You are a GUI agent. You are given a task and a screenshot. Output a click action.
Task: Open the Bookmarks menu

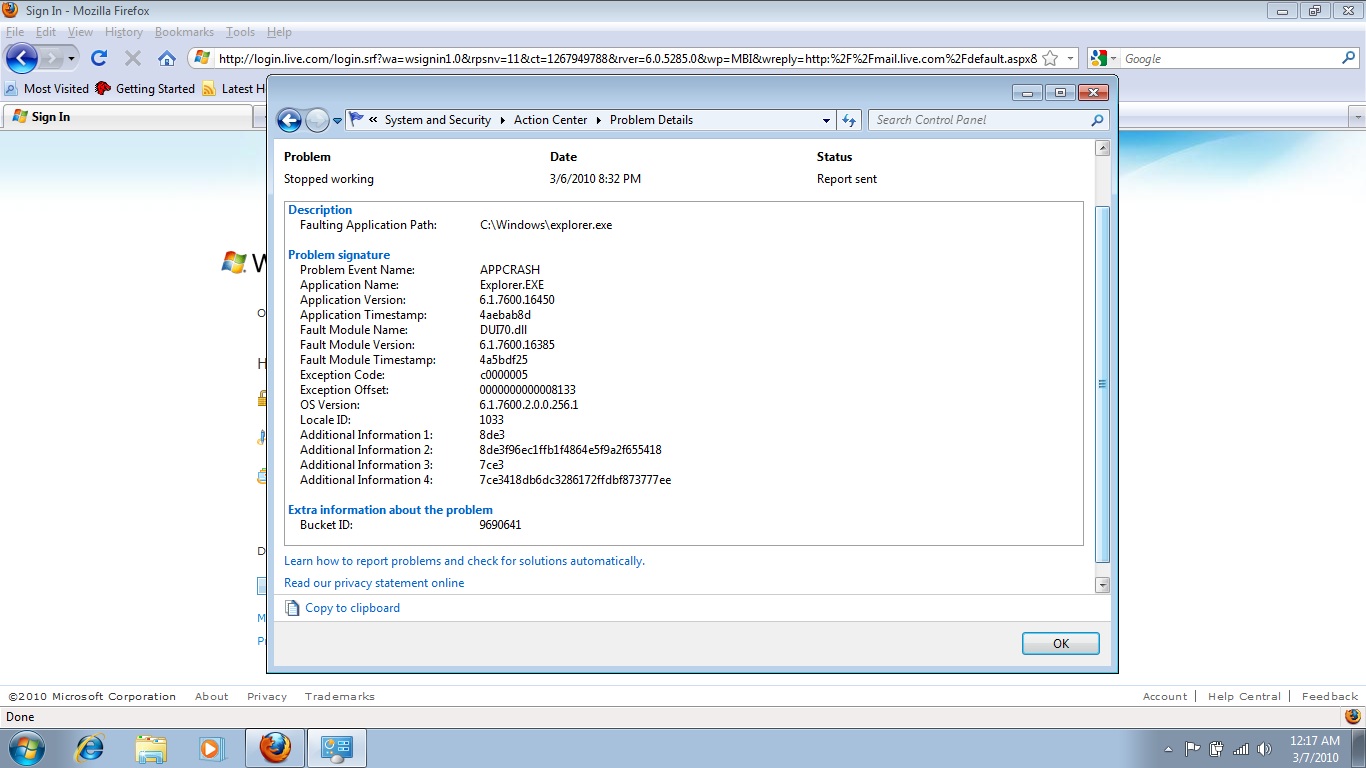[x=184, y=32]
